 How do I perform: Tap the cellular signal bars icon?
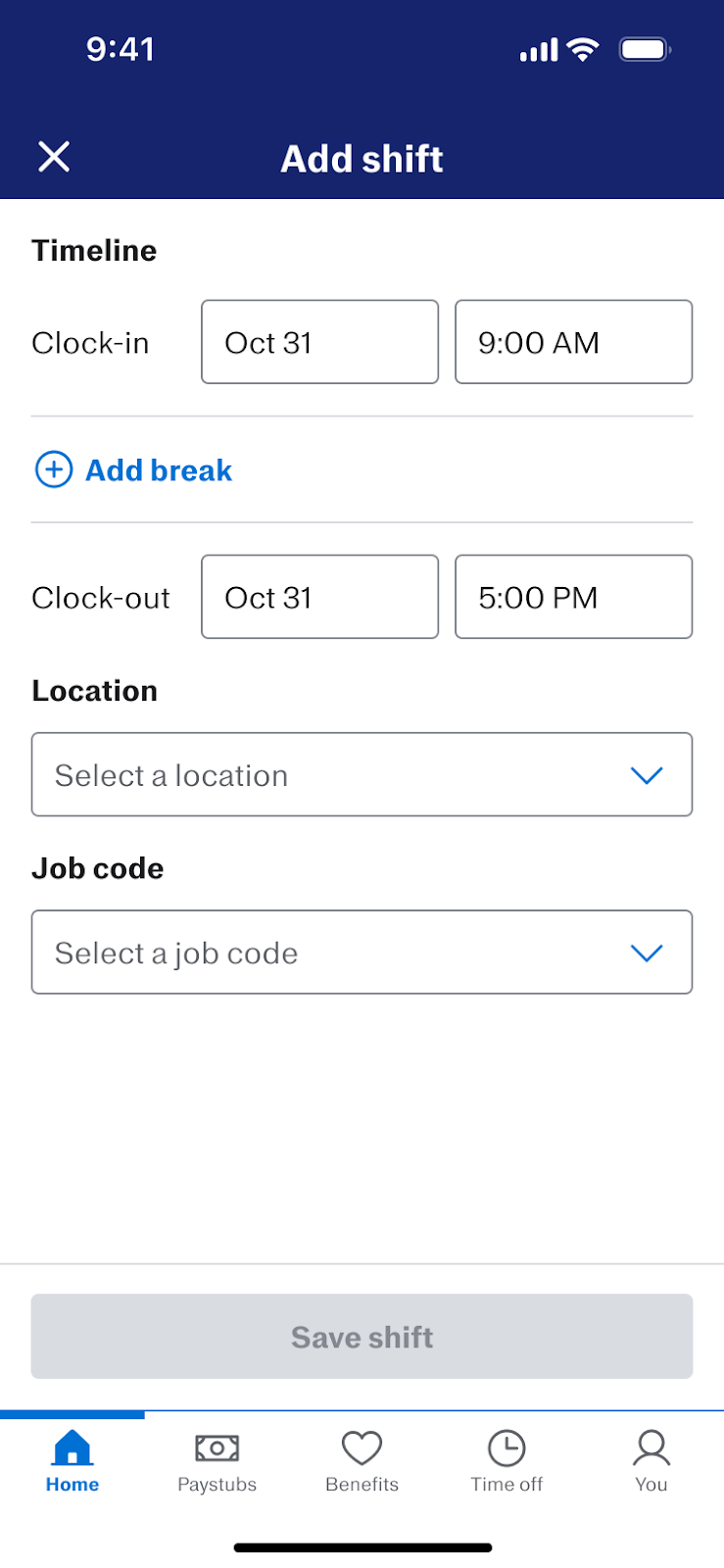539,49
